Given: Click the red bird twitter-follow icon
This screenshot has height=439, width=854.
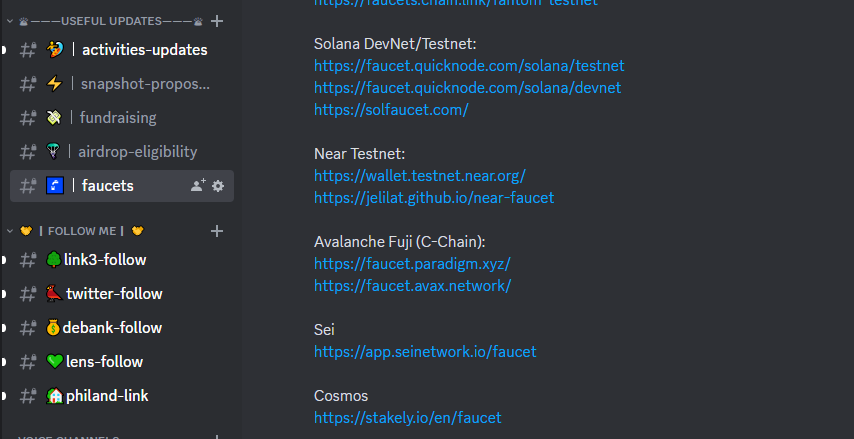Looking at the screenshot, I should (54, 294).
